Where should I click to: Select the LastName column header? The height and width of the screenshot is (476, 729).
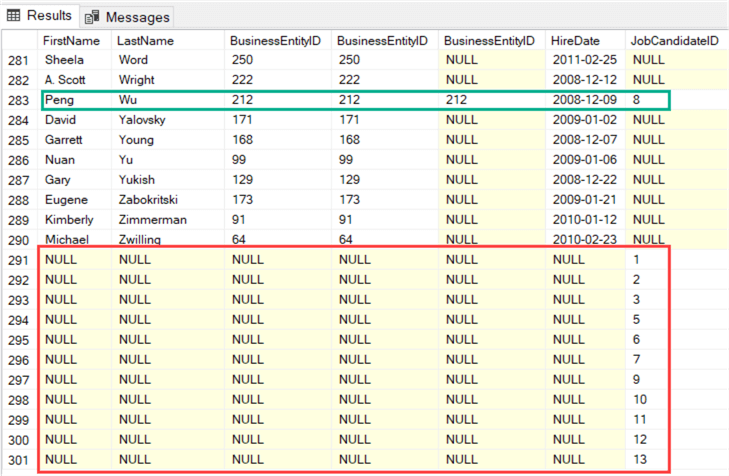(x=167, y=40)
